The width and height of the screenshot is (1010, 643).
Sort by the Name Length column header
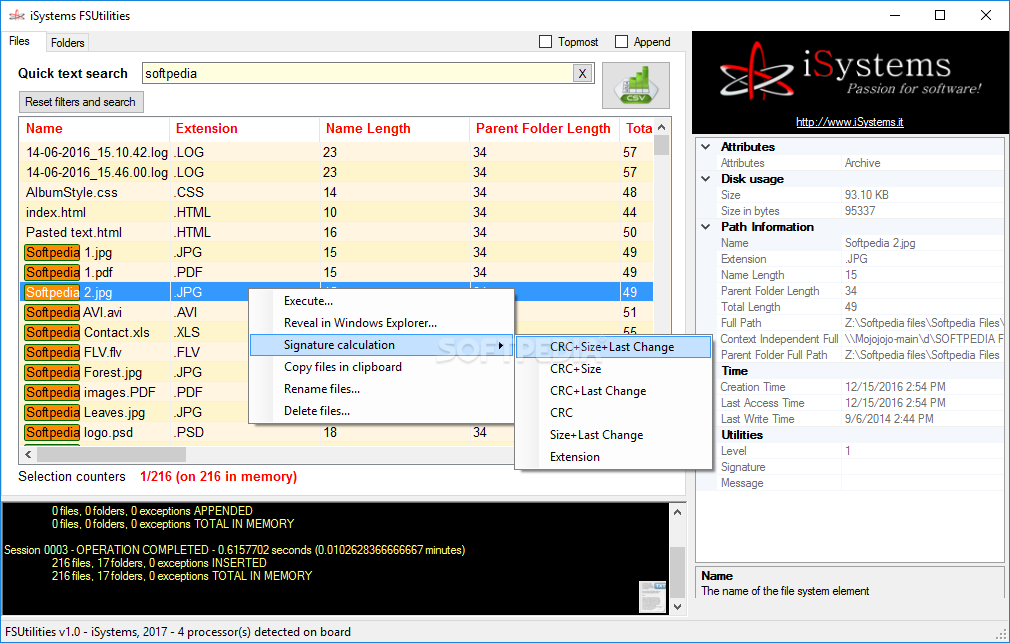pyautogui.click(x=395, y=129)
